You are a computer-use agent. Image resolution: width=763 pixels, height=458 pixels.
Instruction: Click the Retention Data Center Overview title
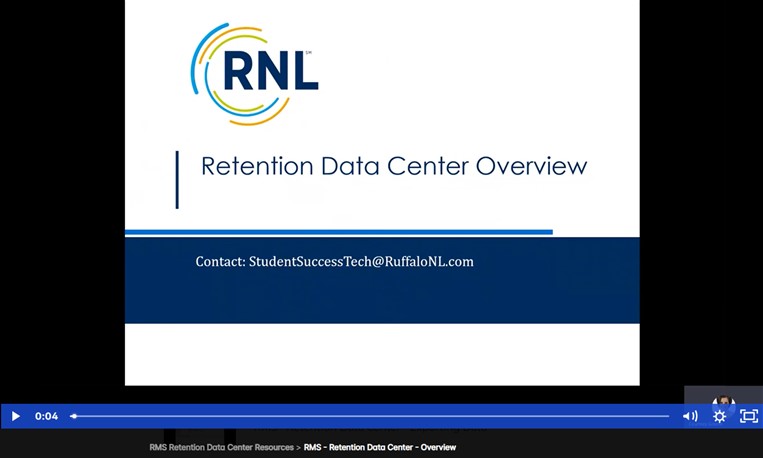coord(394,166)
